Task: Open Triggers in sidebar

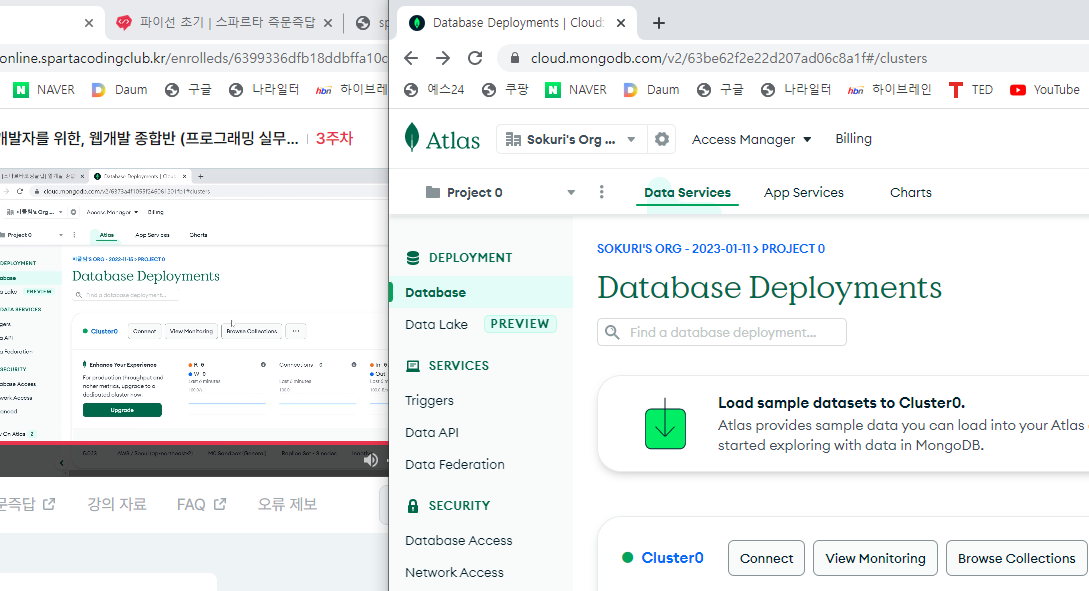Action: click(x=429, y=401)
